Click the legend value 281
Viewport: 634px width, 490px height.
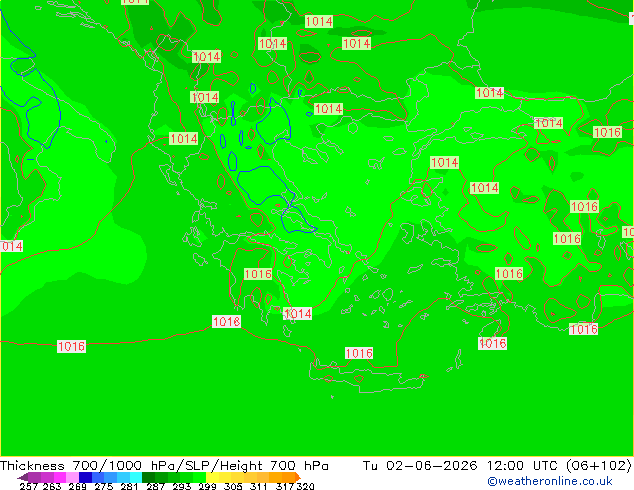129,486
